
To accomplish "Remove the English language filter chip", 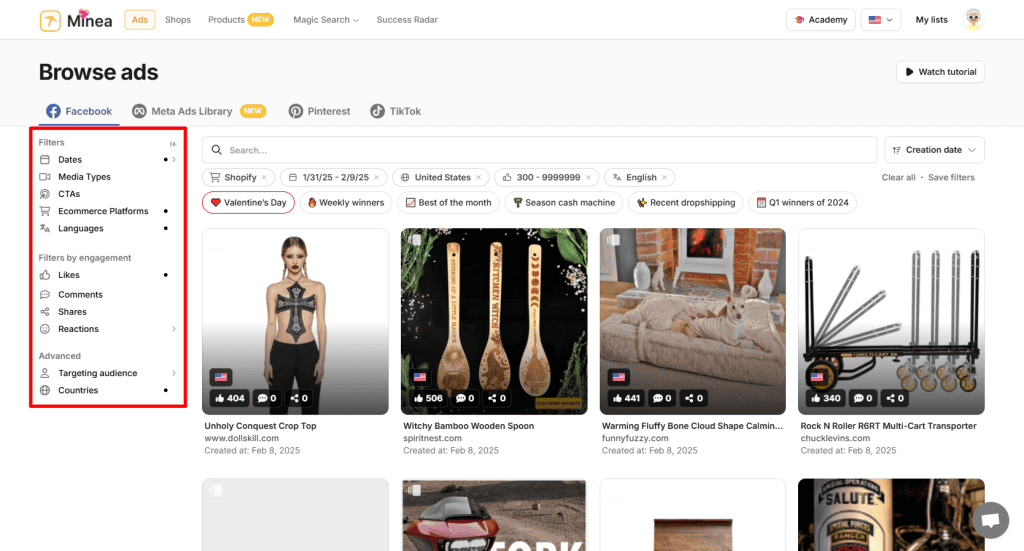I will 665,178.
